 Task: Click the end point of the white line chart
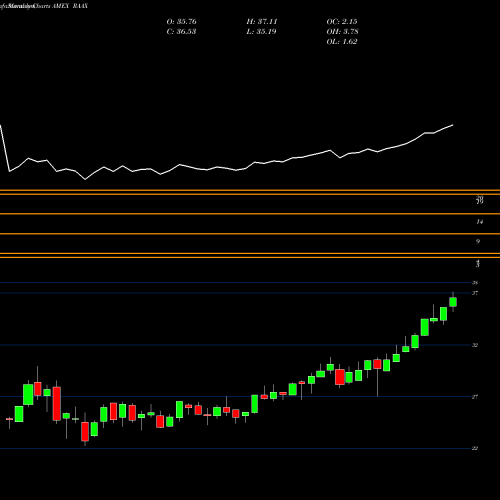pyautogui.click(x=453, y=125)
